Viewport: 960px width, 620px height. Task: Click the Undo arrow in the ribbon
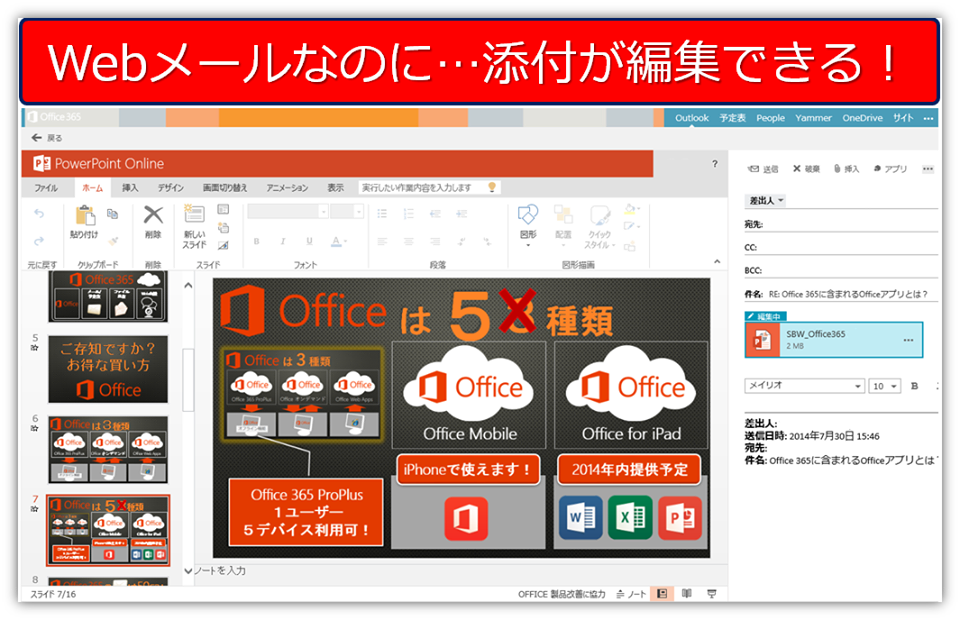pyautogui.click(x=39, y=214)
